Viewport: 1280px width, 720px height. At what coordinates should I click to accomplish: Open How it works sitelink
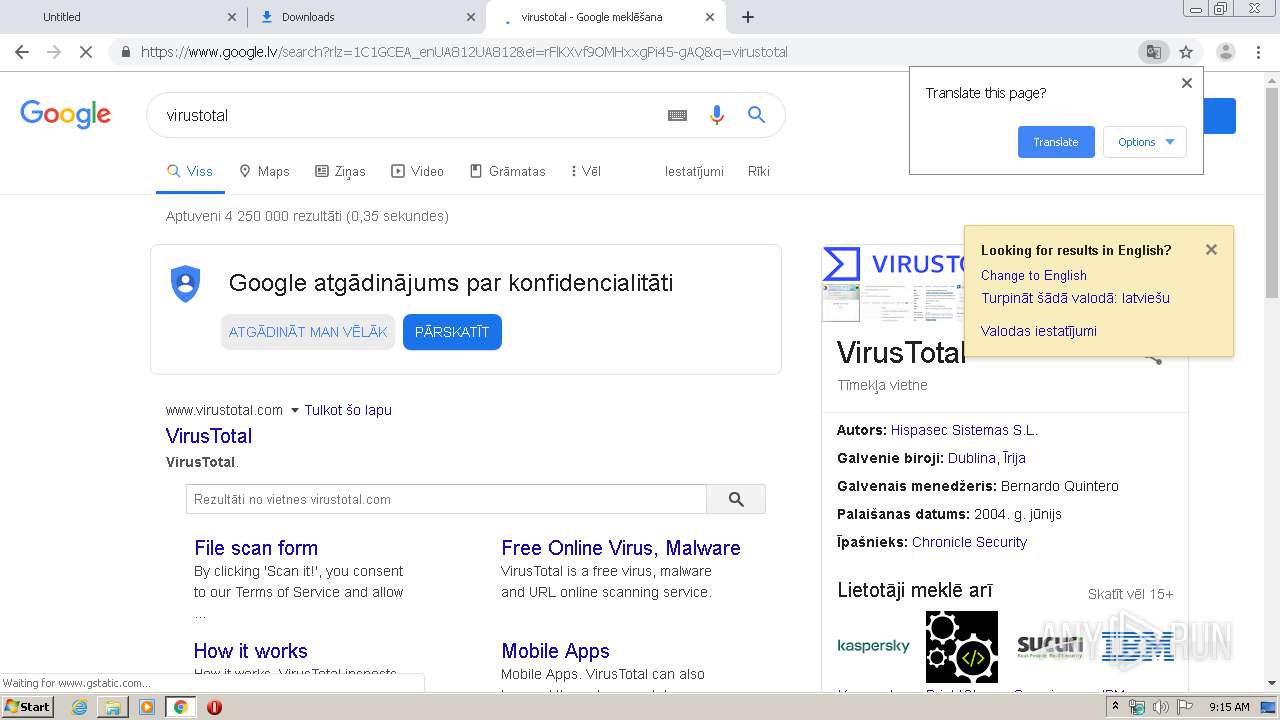251,651
